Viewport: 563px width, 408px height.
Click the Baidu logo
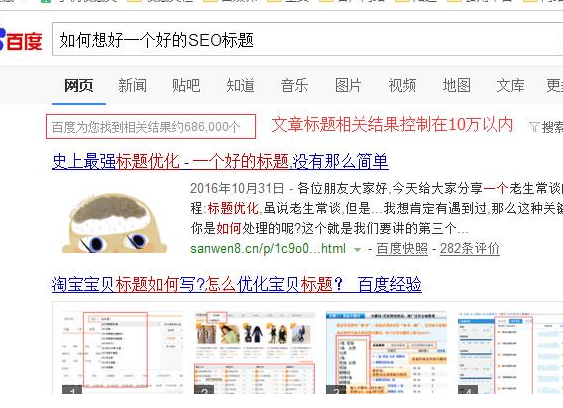21,40
